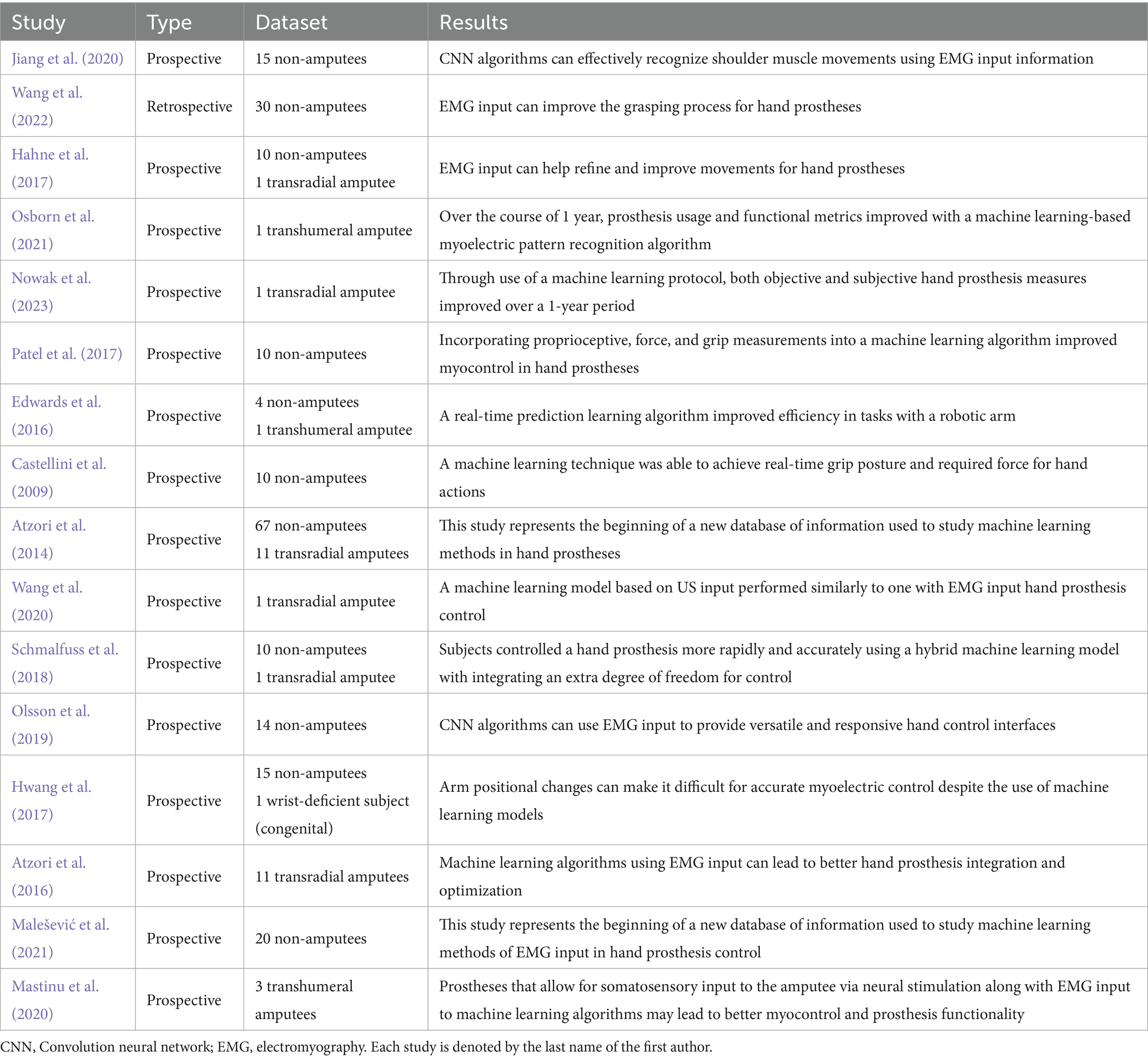Image resolution: width=1148 pixels, height=1059 pixels.
Task: Open the Wang et al. (2020) study link
Action: point(47,588)
